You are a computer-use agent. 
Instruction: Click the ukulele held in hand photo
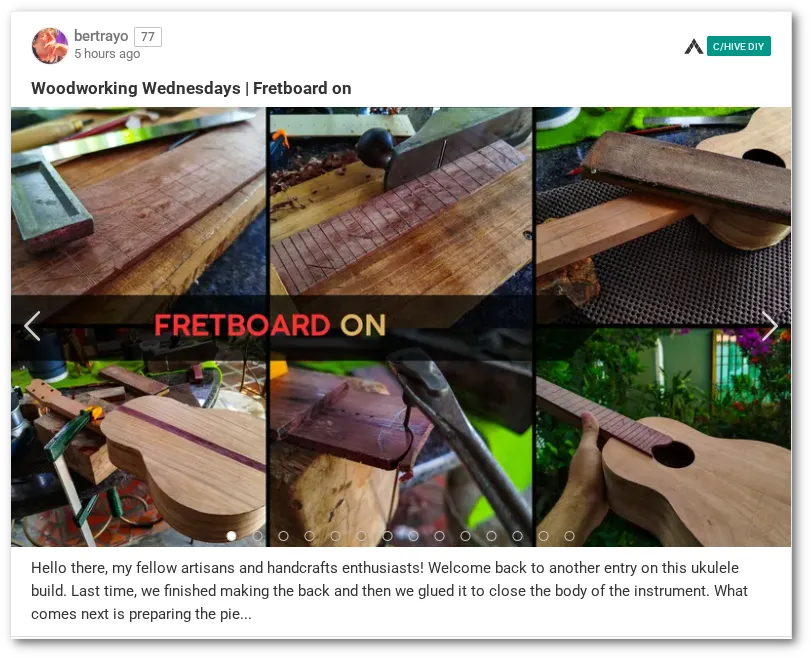pyautogui.click(x=664, y=437)
